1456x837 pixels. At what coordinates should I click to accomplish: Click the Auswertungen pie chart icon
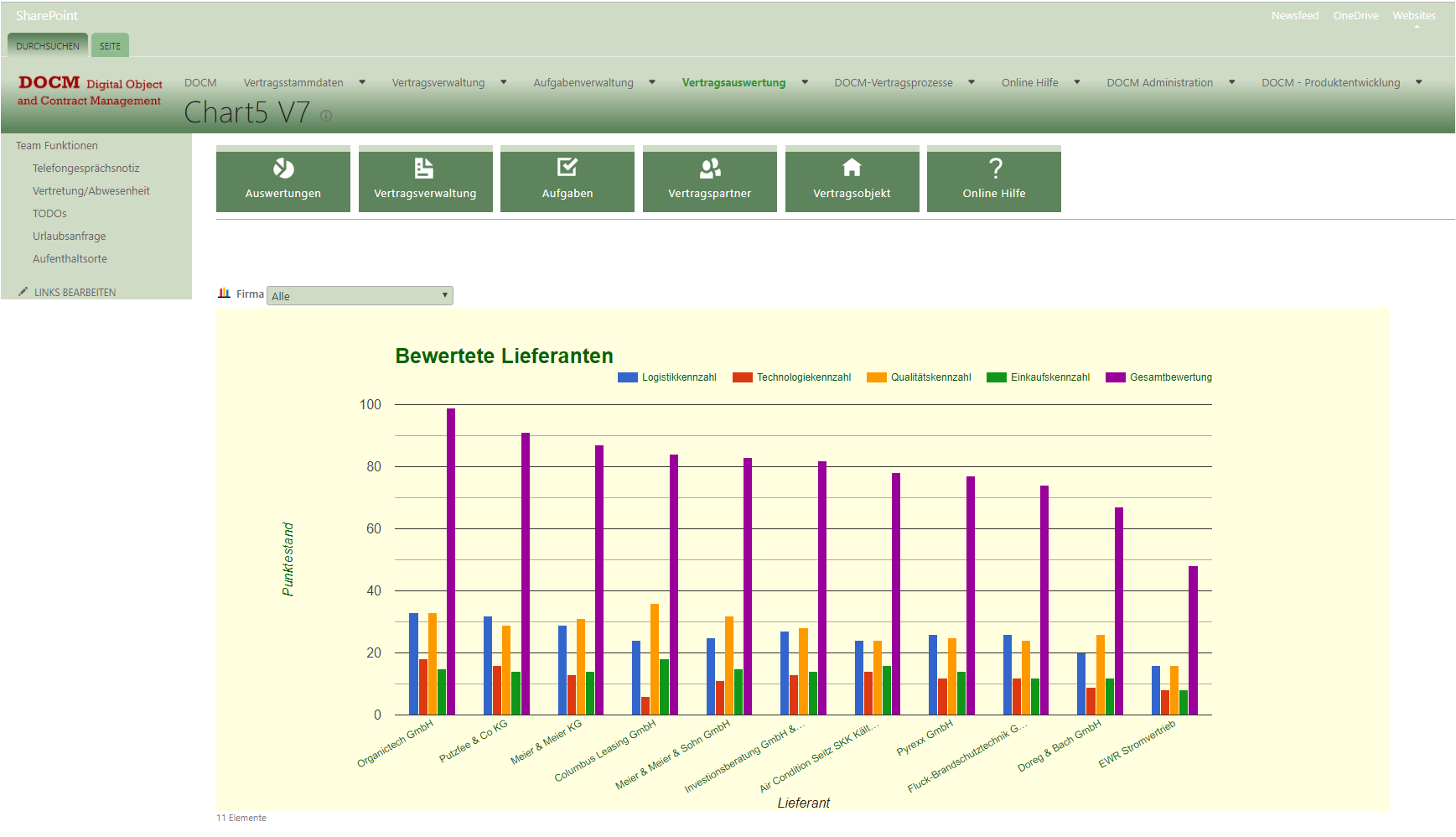point(283,169)
